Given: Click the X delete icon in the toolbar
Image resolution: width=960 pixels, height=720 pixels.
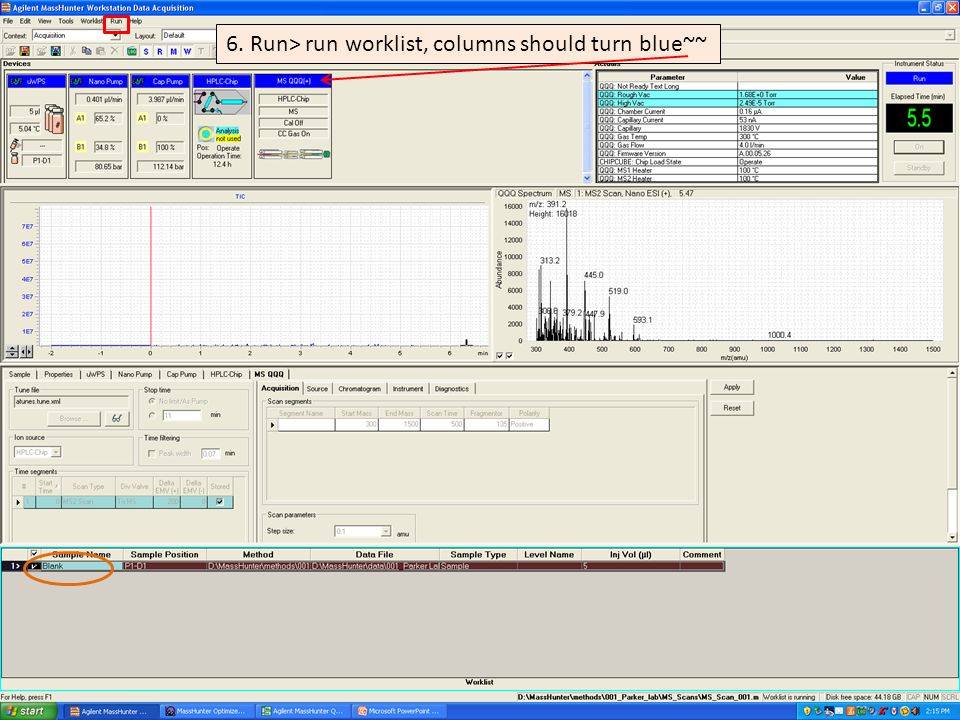Looking at the screenshot, I should tap(114, 51).
